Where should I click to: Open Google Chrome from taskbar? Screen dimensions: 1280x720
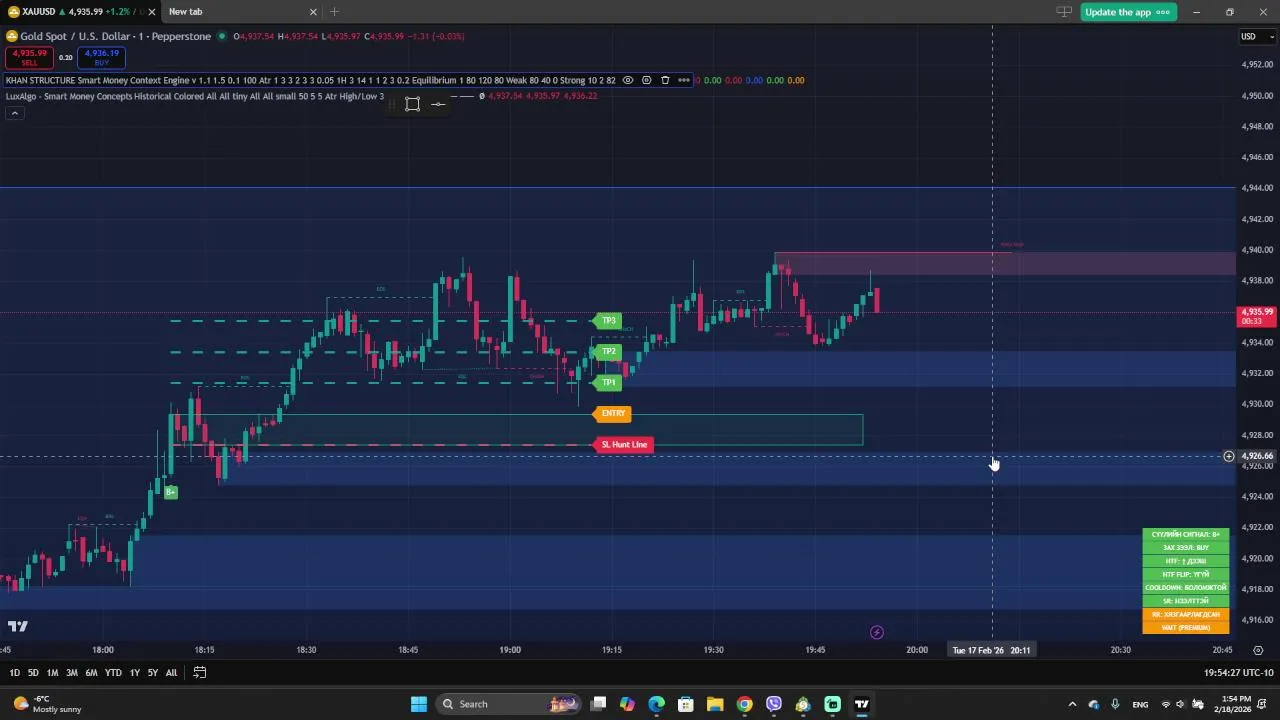[744, 704]
